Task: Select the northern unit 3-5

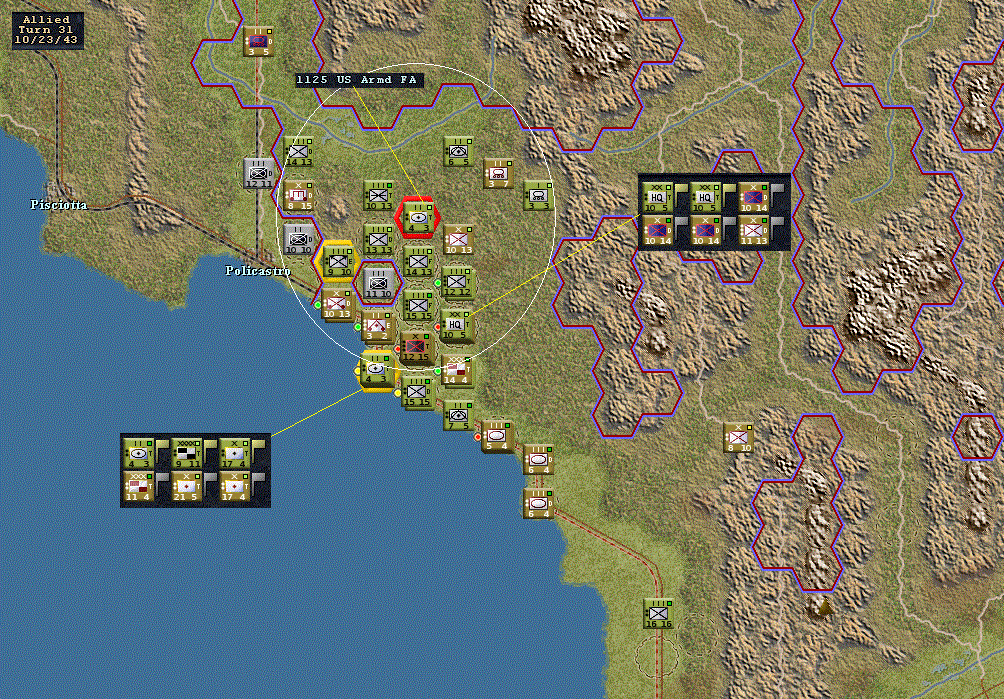Action: point(258,41)
